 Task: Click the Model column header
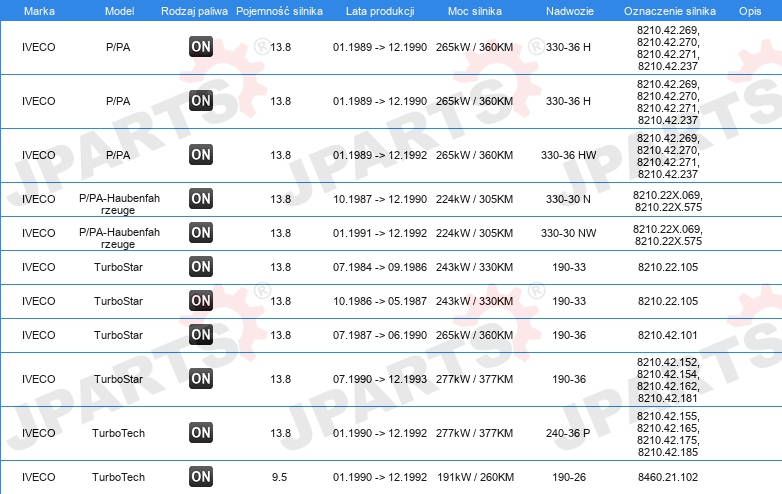pos(119,11)
